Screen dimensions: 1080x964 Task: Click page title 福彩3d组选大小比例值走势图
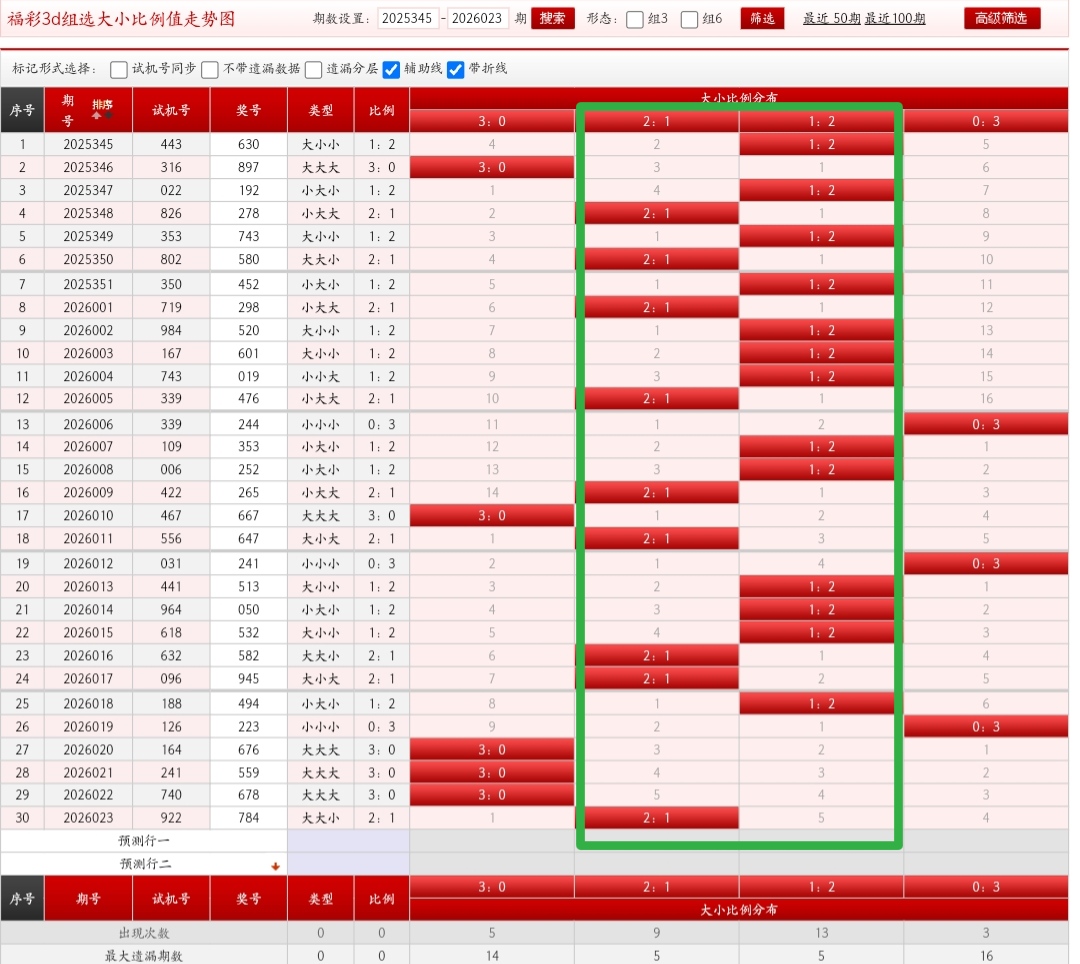point(121,19)
